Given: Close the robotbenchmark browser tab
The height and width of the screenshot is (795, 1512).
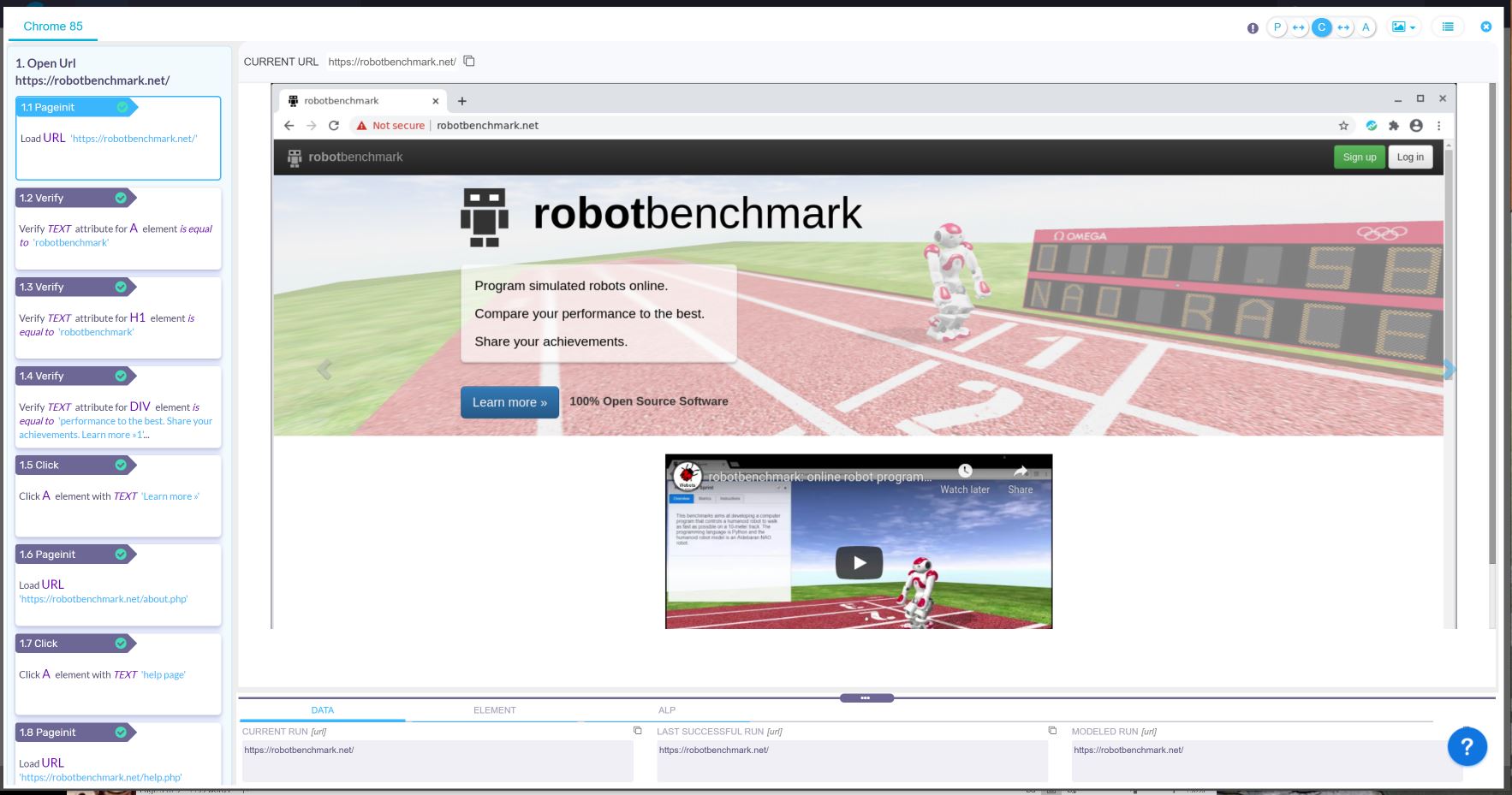Looking at the screenshot, I should [435, 101].
